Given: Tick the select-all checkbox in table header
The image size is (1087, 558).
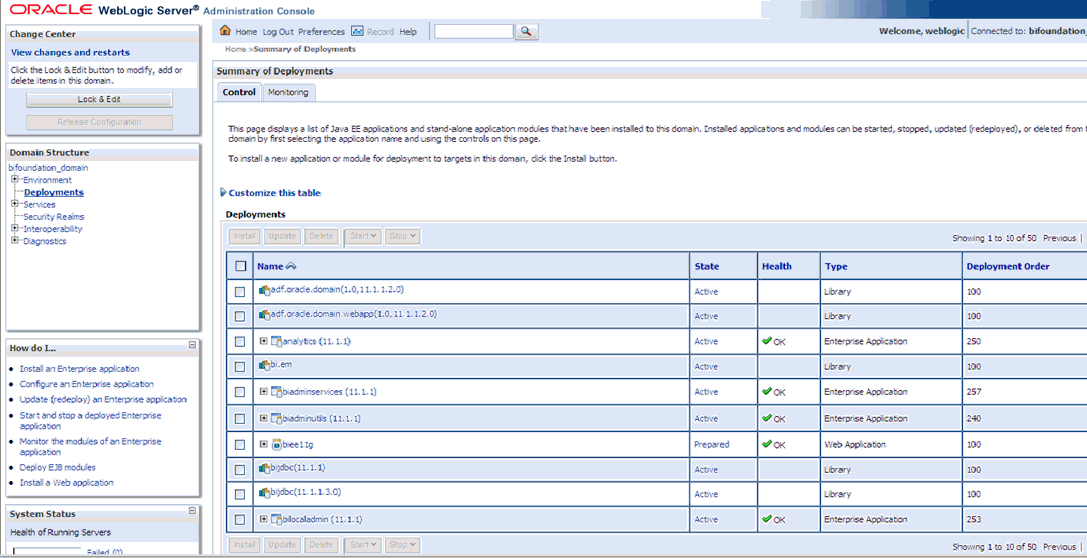Looking at the screenshot, I should [241, 266].
